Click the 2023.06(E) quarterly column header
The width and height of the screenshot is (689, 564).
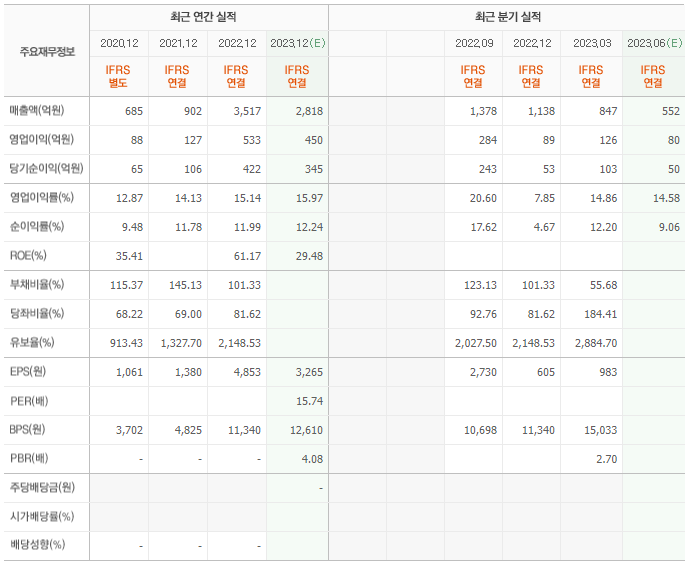click(x=654, y=43)
